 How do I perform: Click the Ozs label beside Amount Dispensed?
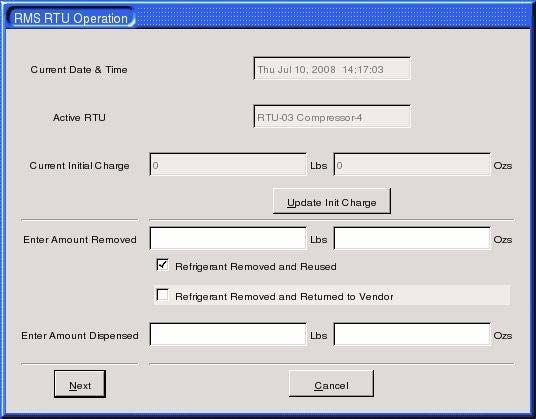[502, 336]
